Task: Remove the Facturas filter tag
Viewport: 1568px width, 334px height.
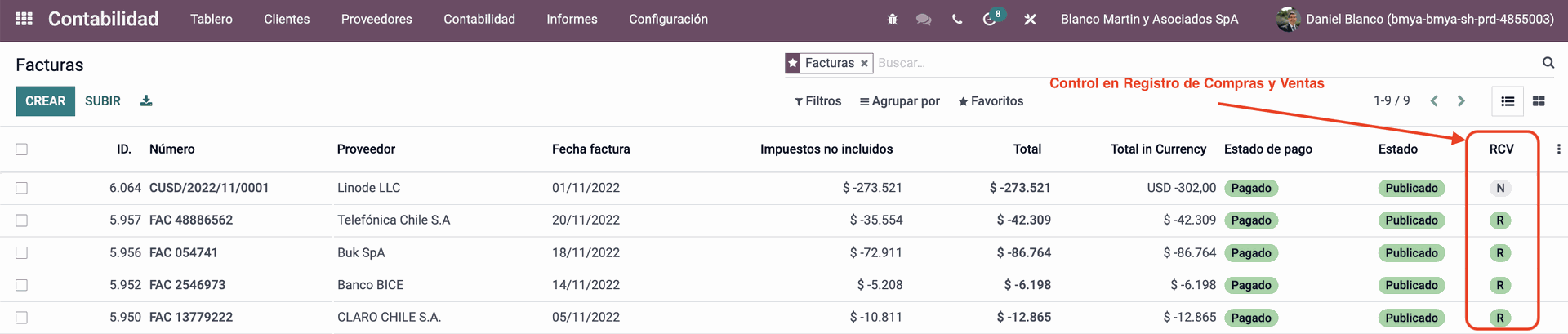Action: click(x=864, y=63)
